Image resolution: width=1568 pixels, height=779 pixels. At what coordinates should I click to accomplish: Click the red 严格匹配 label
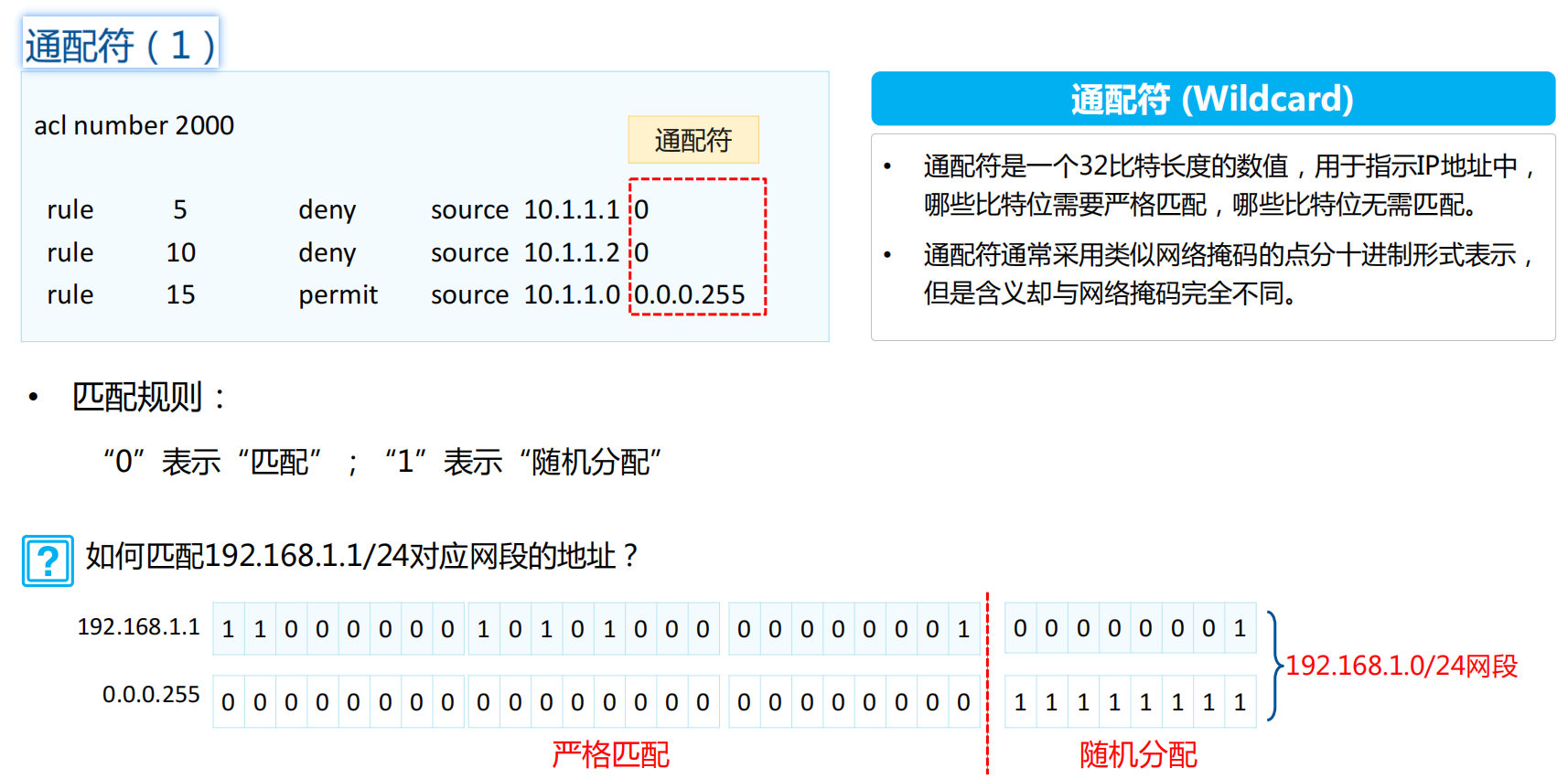pyautogui.click(x=610, y=754)
